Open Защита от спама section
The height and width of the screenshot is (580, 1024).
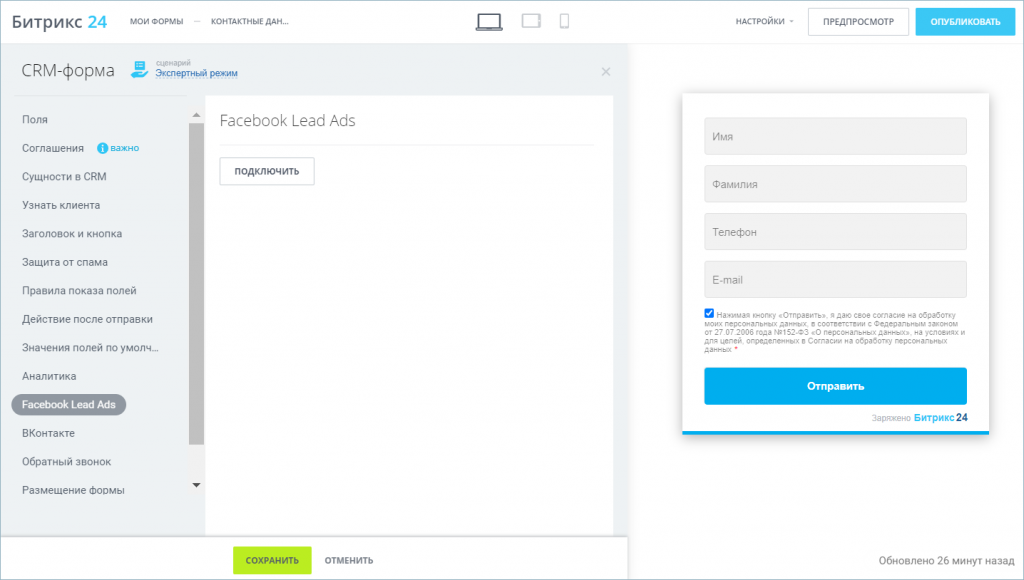[65, 262]
